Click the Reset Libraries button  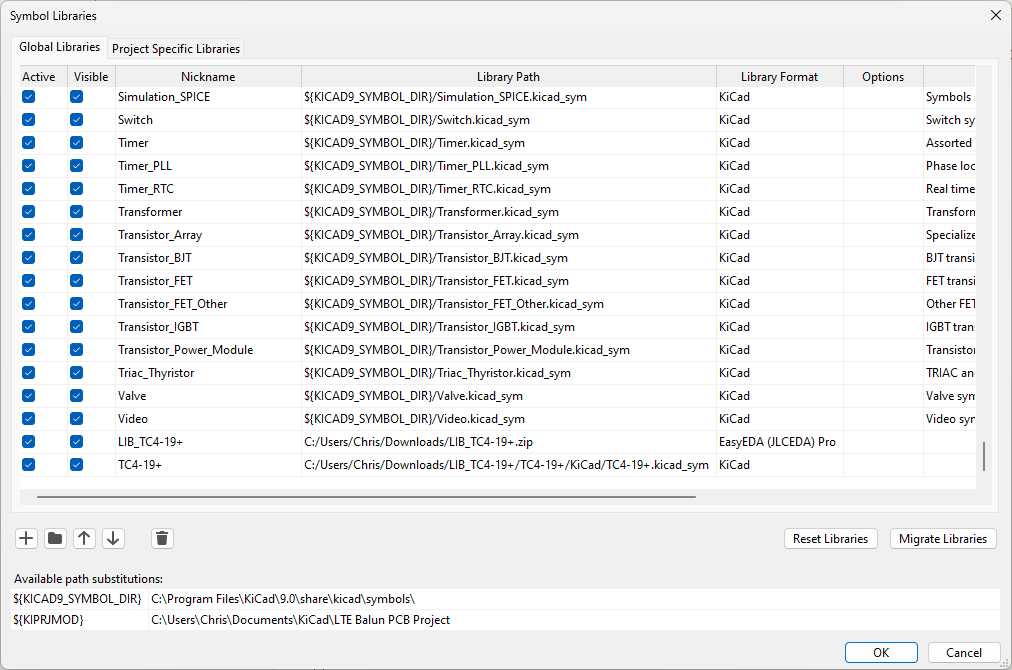click(831, 538)
